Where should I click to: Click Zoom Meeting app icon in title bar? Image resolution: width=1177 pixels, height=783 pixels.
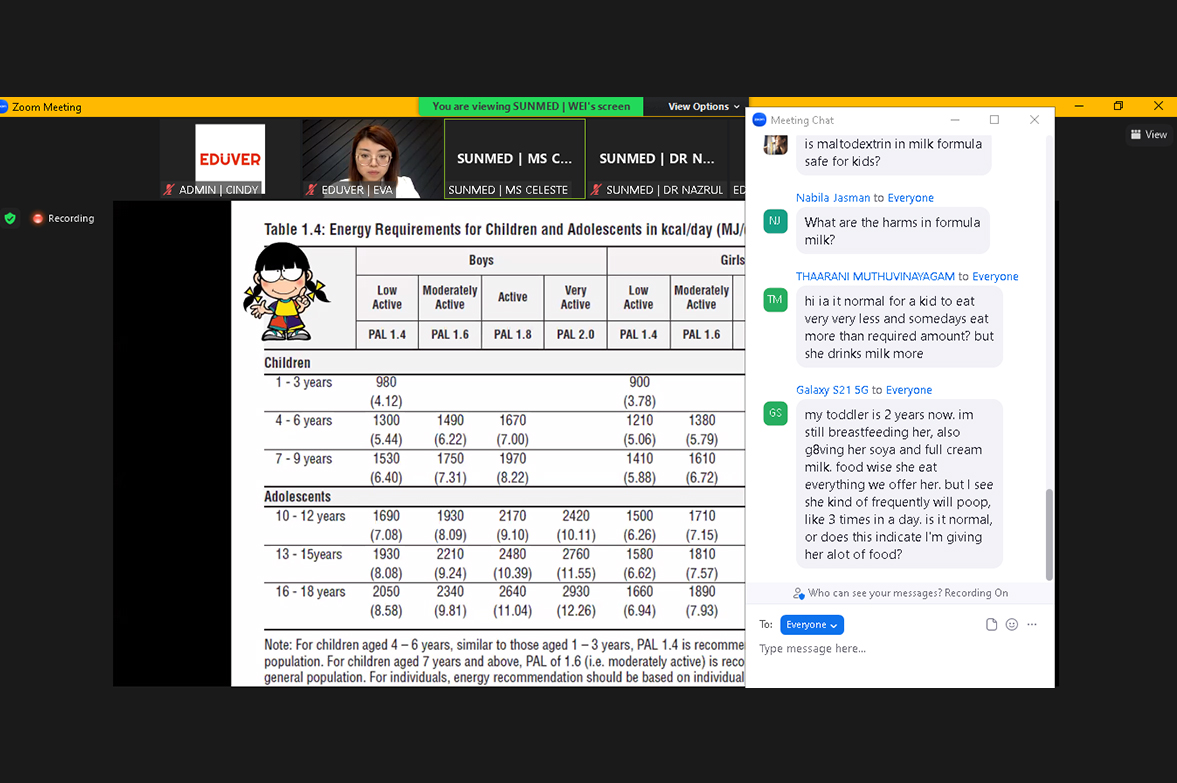tap(4, 107)
